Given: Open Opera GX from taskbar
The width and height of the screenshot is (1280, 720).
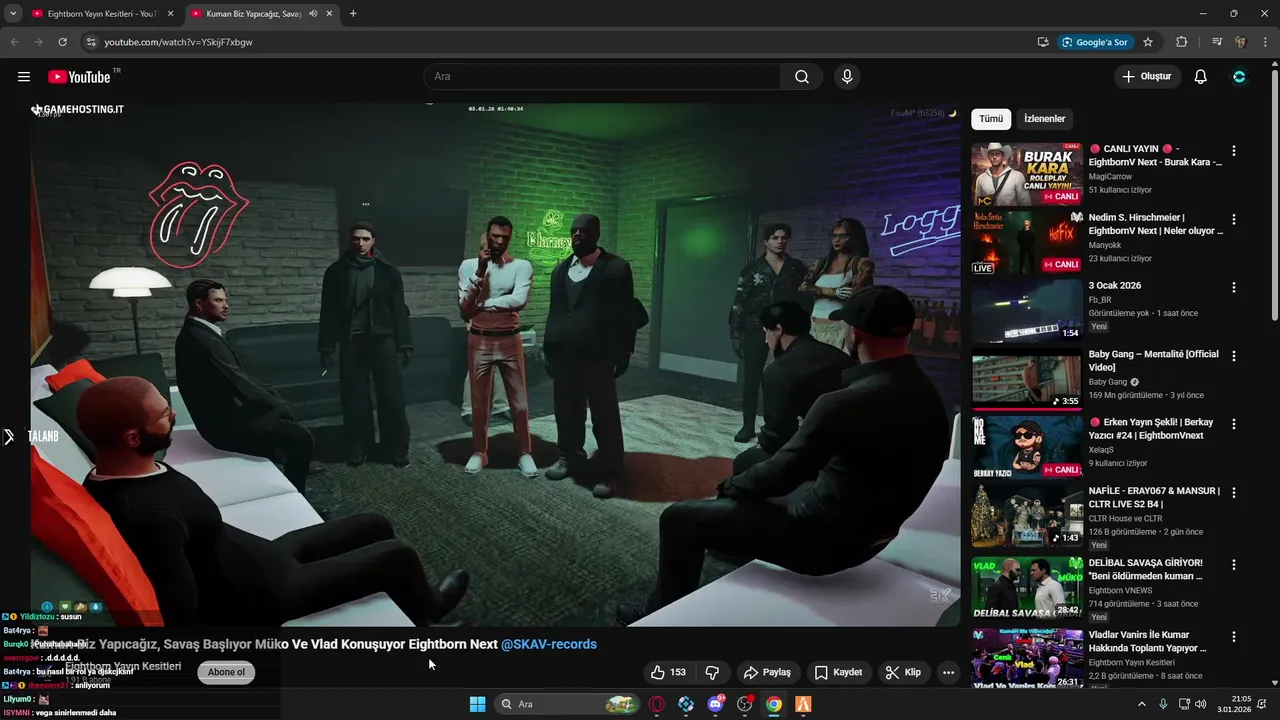Looking at the screenshot, I should tap(657, 704).
